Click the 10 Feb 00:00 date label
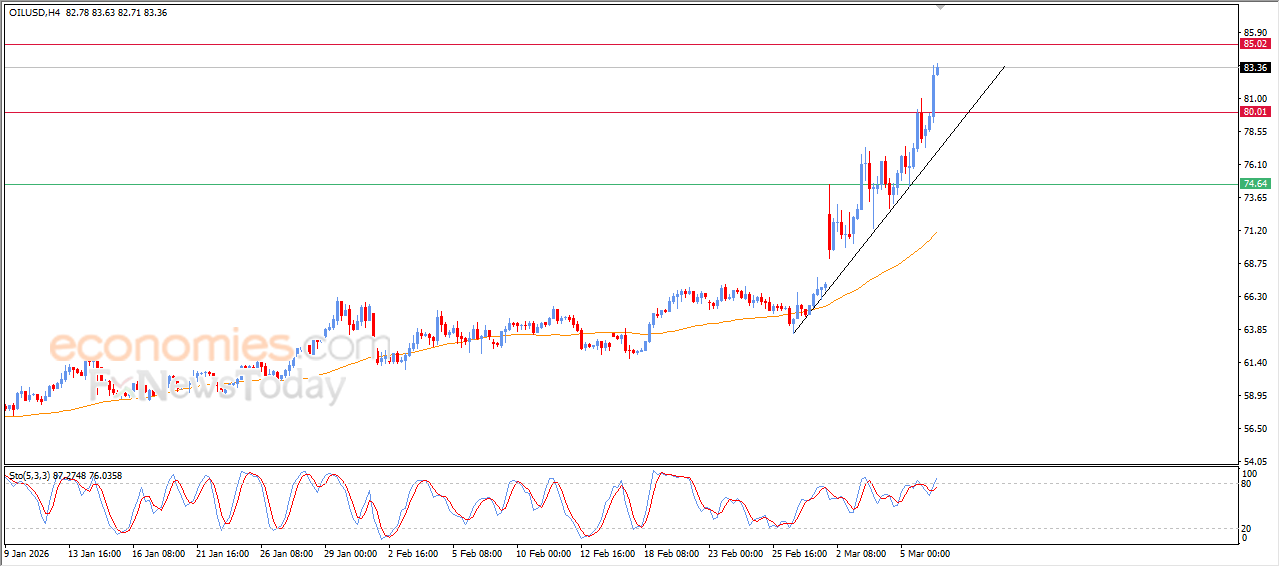Screen dimensions: 1280x567 tap(543, 552)
